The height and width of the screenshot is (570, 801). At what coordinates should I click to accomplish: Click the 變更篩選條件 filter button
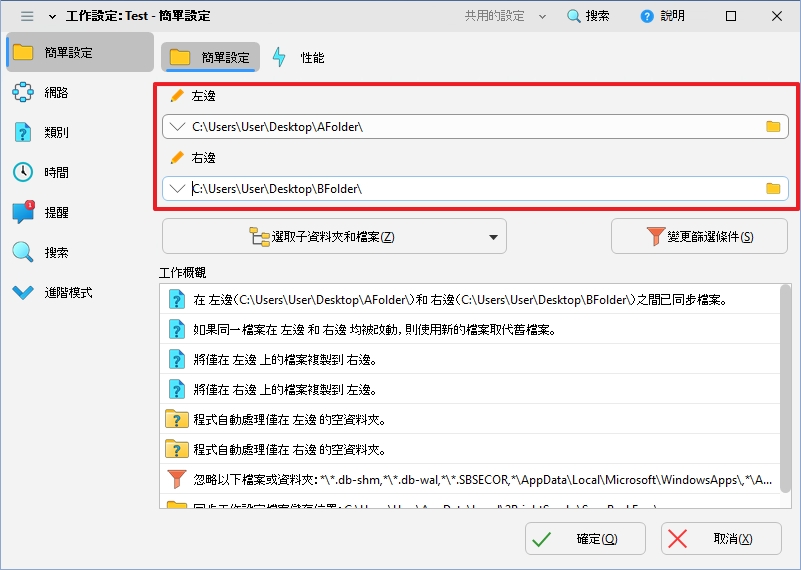[699, 237]
